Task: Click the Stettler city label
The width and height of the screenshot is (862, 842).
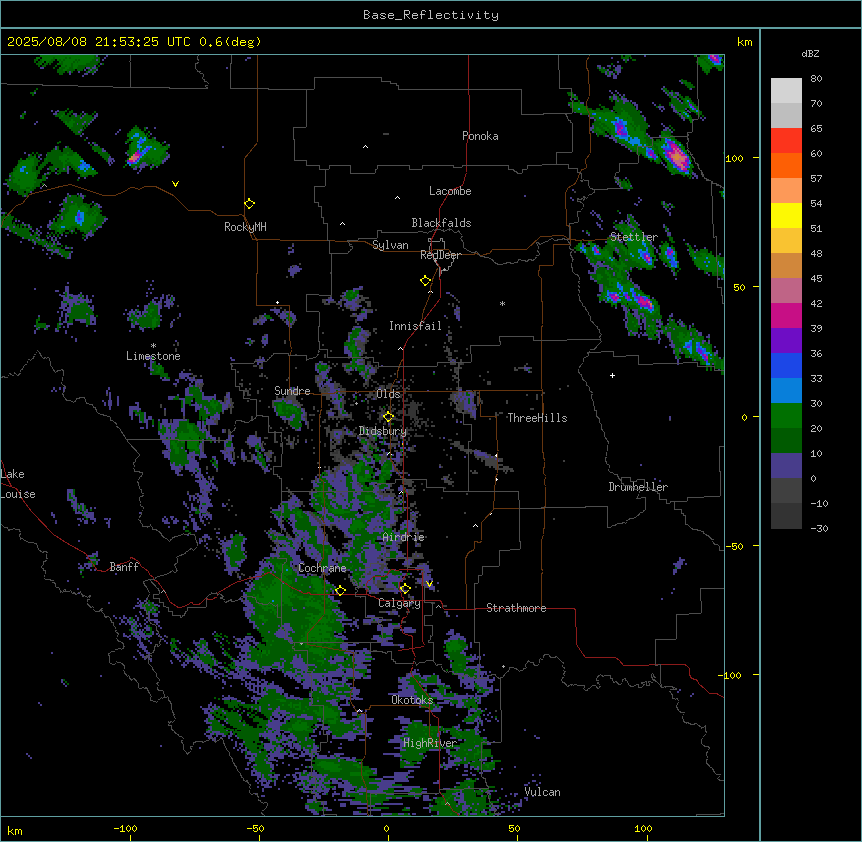Action: click(x=633, y=237)
